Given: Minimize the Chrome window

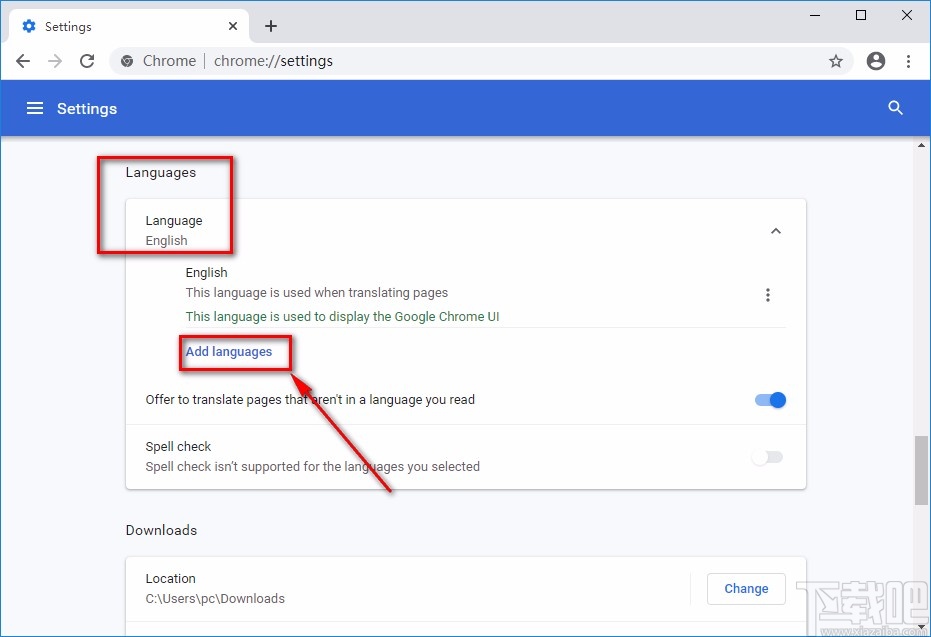Looking at the screenshot, I should click(815, 15).
